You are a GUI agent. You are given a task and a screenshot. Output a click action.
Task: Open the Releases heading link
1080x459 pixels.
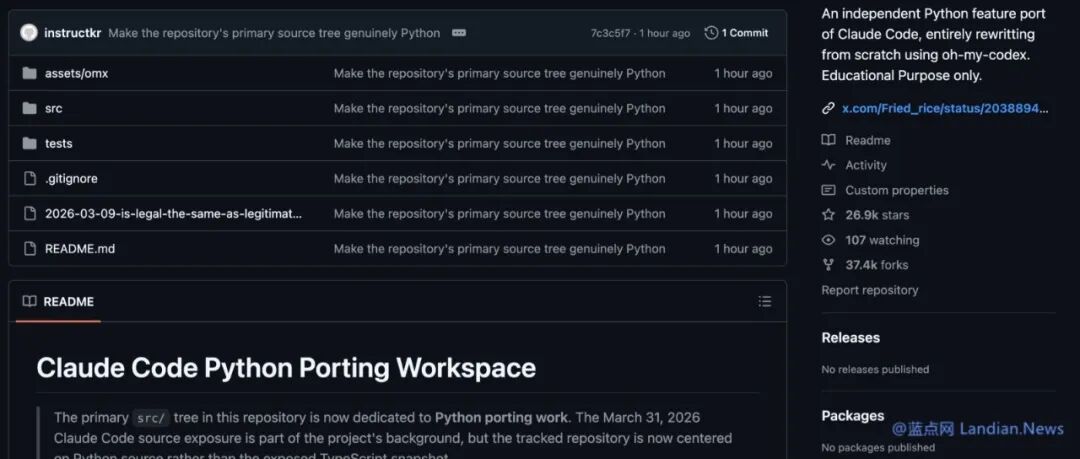pos(851,338)
